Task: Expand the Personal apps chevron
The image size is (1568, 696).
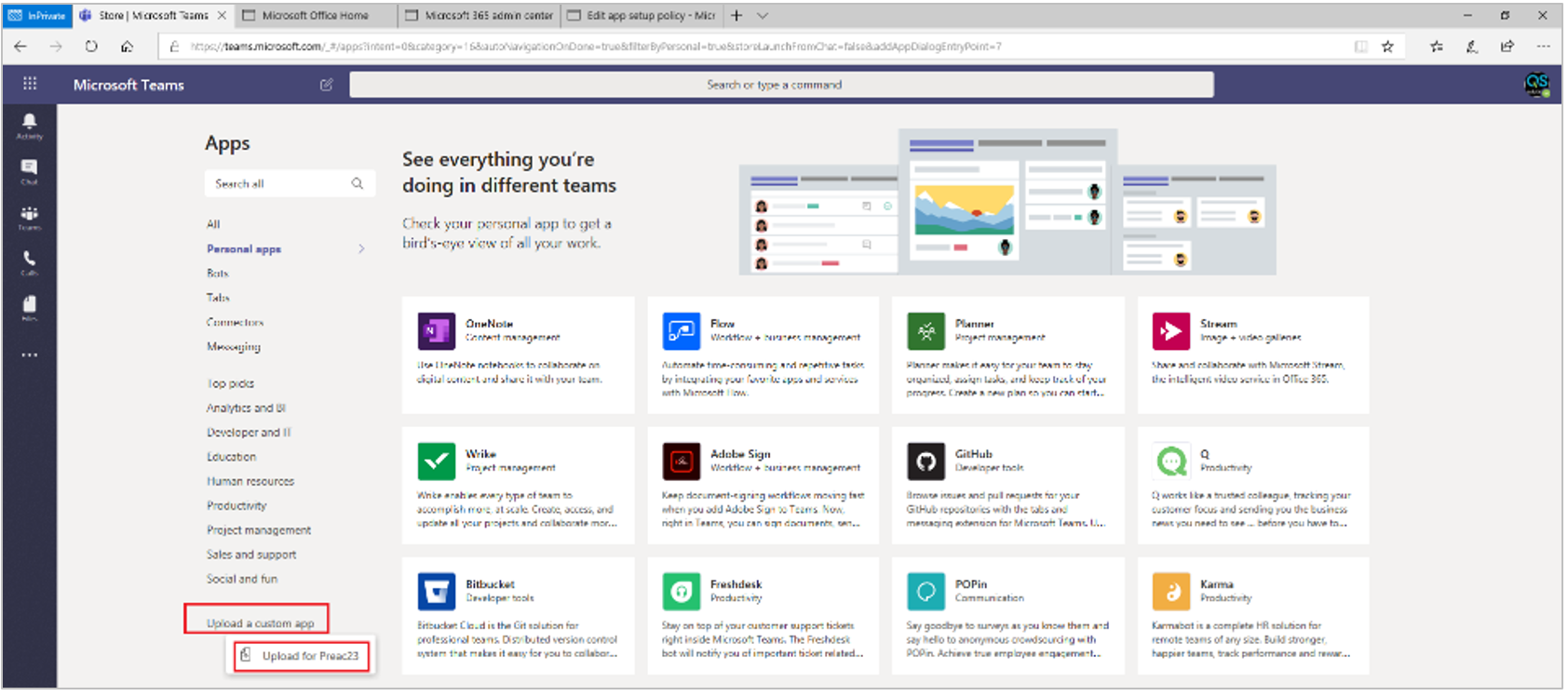Action: (361, 248)
